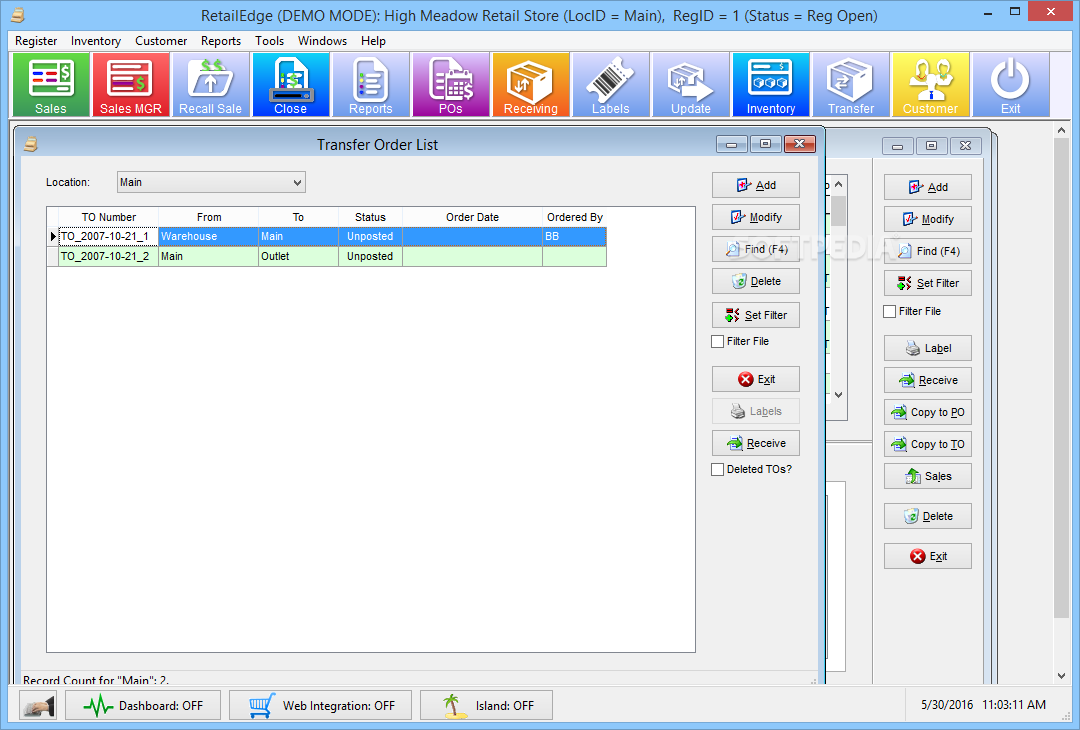Click the TO Number column header

[x=109, y=217]
